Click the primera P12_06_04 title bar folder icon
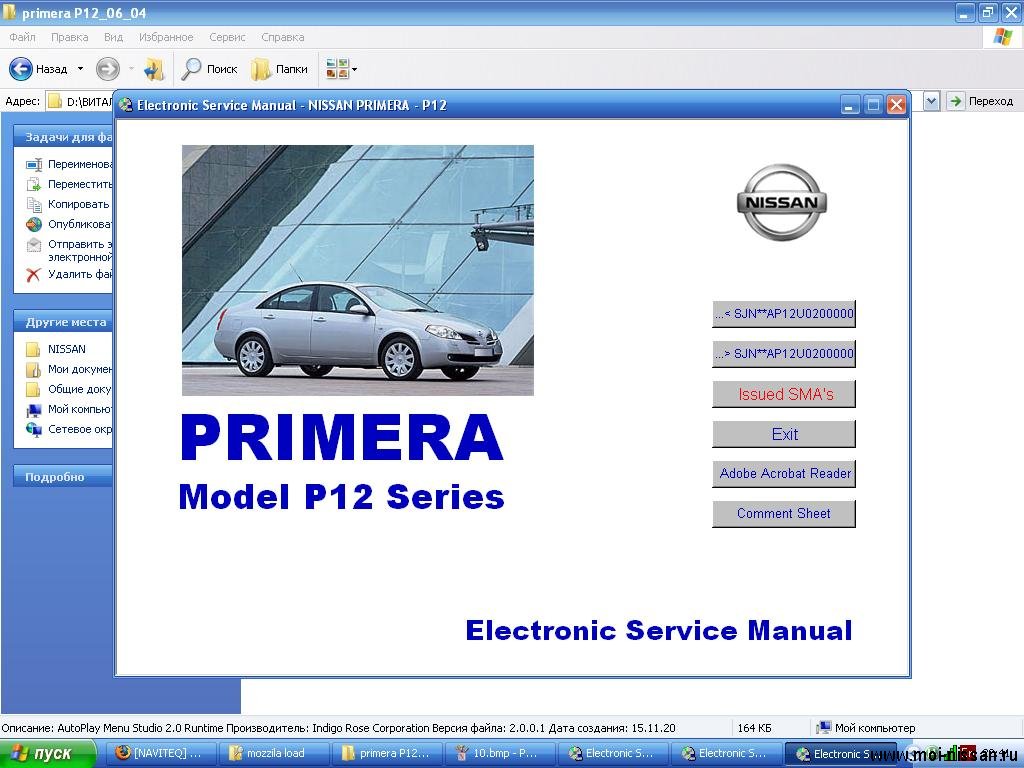The width and height of the screenshot is (1024, 768). tap(10, 12)
